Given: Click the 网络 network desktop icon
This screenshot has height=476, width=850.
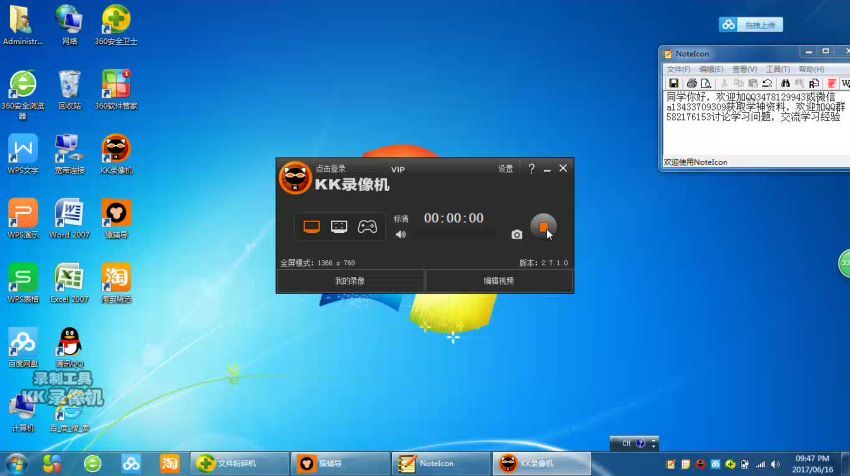Looking at the screenshot, I should click(x=69, y=25).
